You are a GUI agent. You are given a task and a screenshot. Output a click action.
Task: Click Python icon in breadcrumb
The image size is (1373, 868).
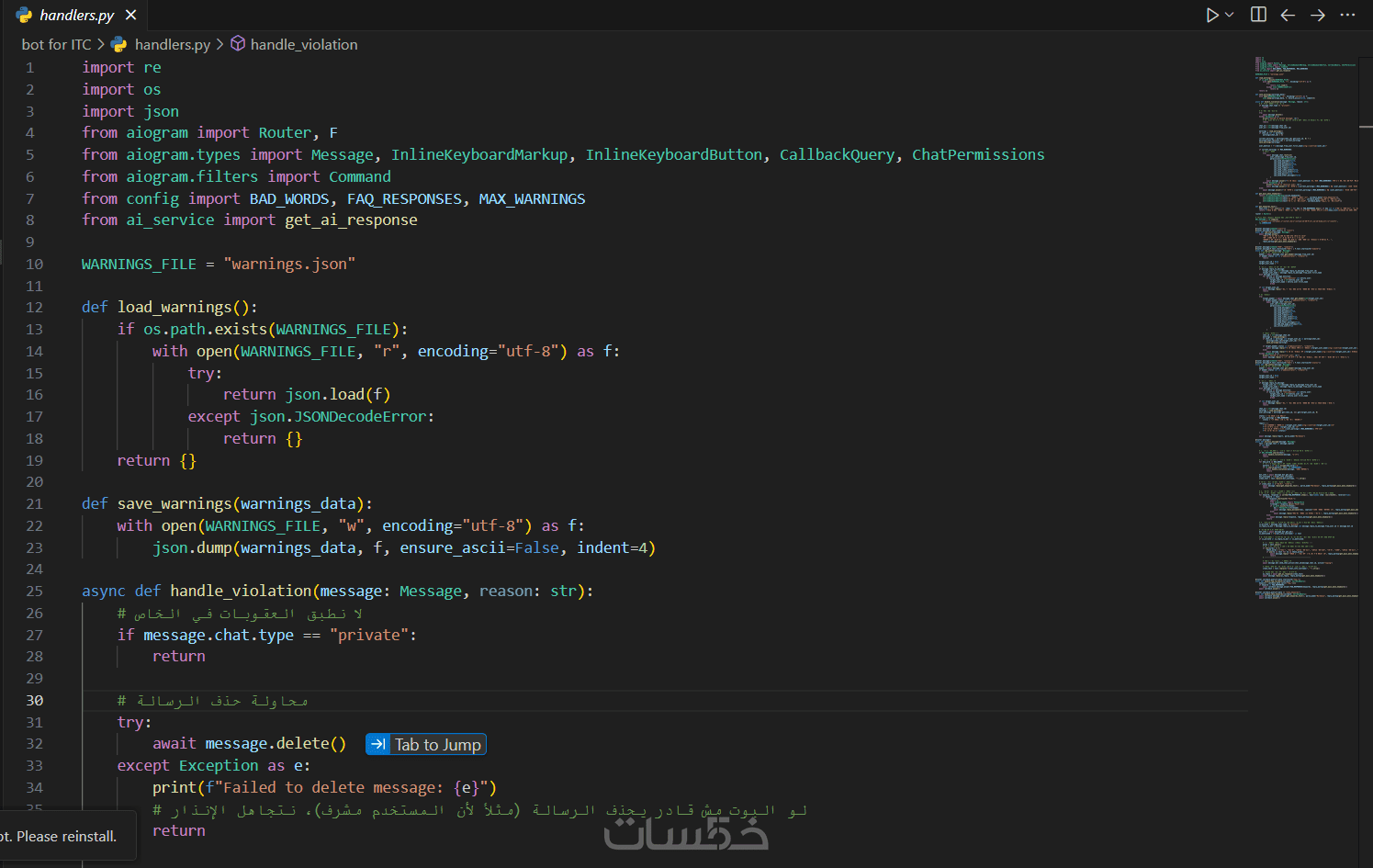pos(119,44)
